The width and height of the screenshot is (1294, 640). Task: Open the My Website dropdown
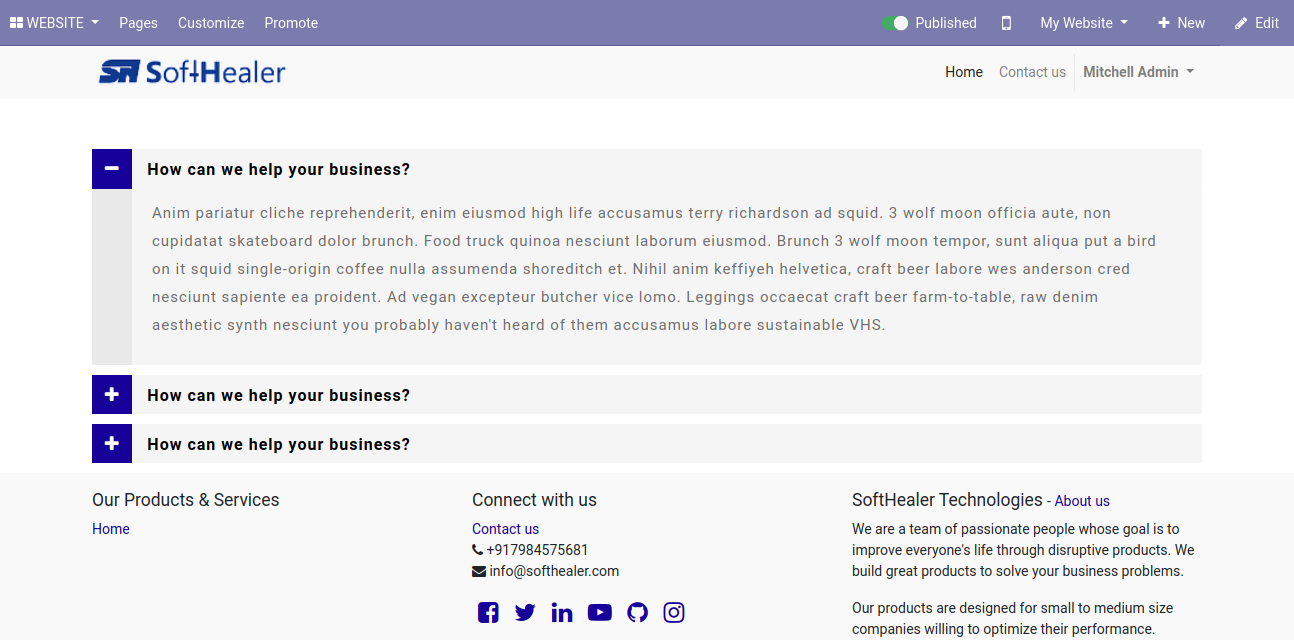[1084, 23]
